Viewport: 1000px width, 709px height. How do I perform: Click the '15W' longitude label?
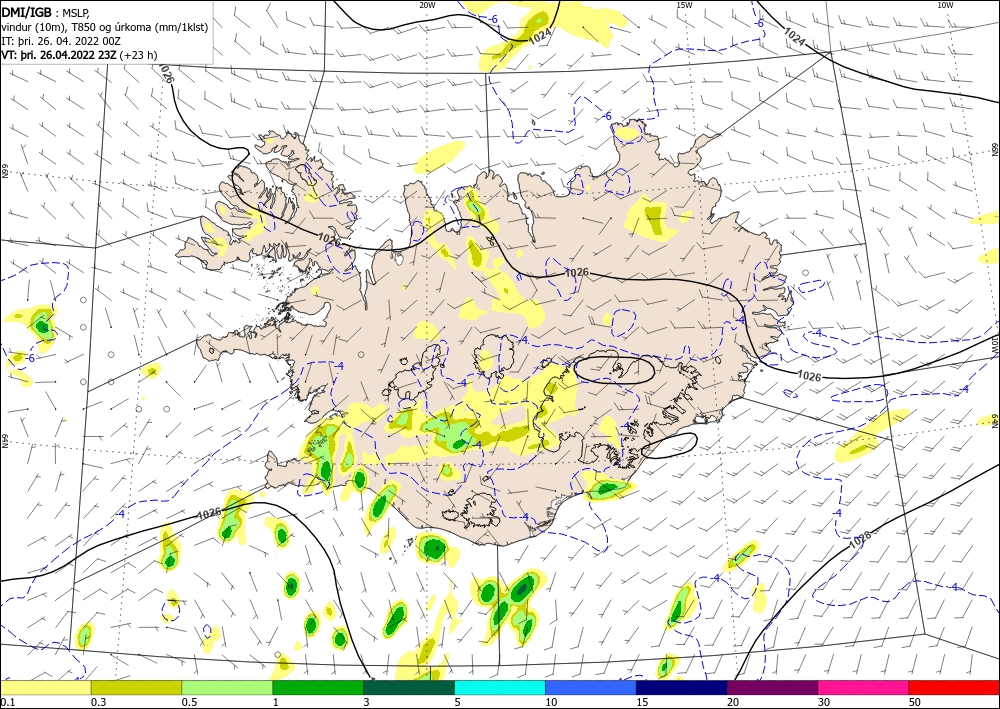(684, 5)
